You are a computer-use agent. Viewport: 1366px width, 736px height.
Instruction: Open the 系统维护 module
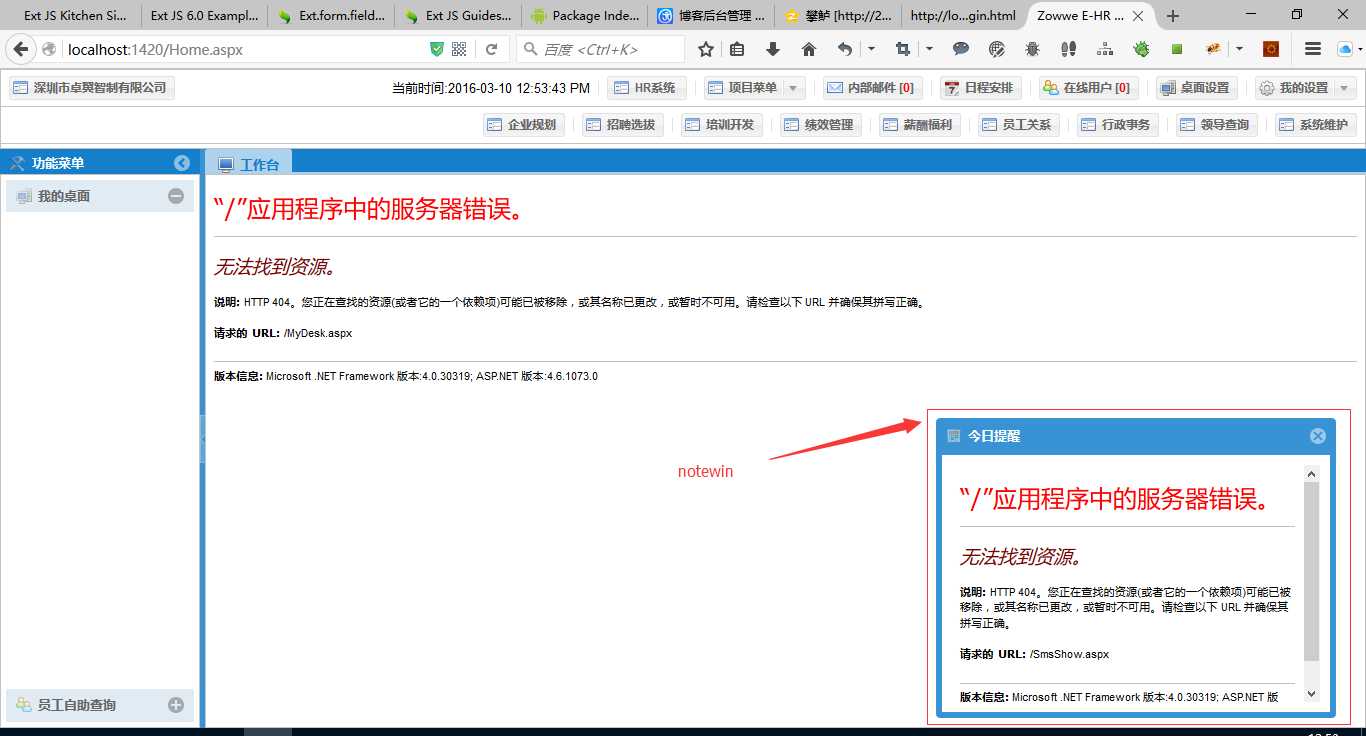pos(1314,125)
